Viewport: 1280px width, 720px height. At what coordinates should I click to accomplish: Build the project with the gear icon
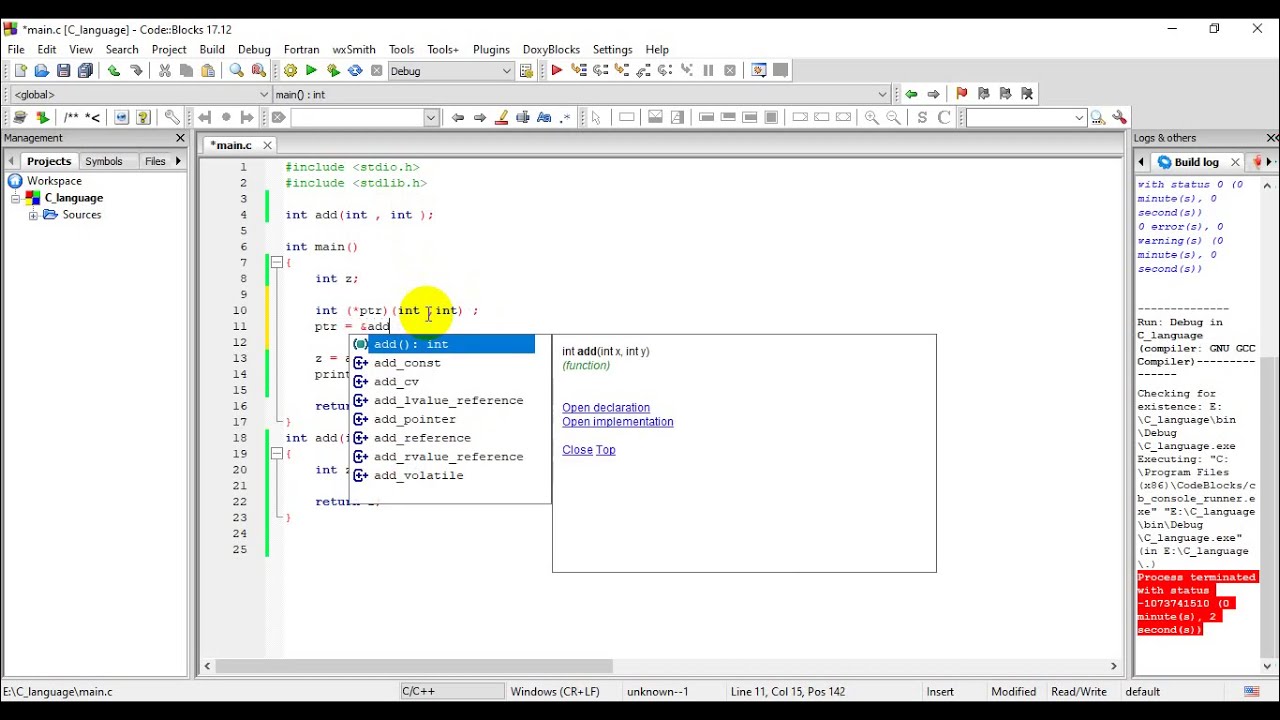(x=290, y=71)
